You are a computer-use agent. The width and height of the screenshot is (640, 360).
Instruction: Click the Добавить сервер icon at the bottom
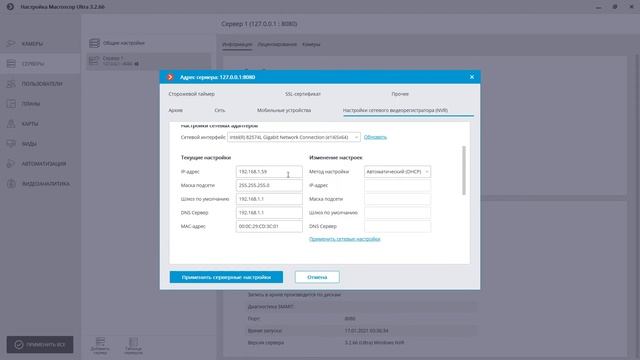(x=100, y=345)
